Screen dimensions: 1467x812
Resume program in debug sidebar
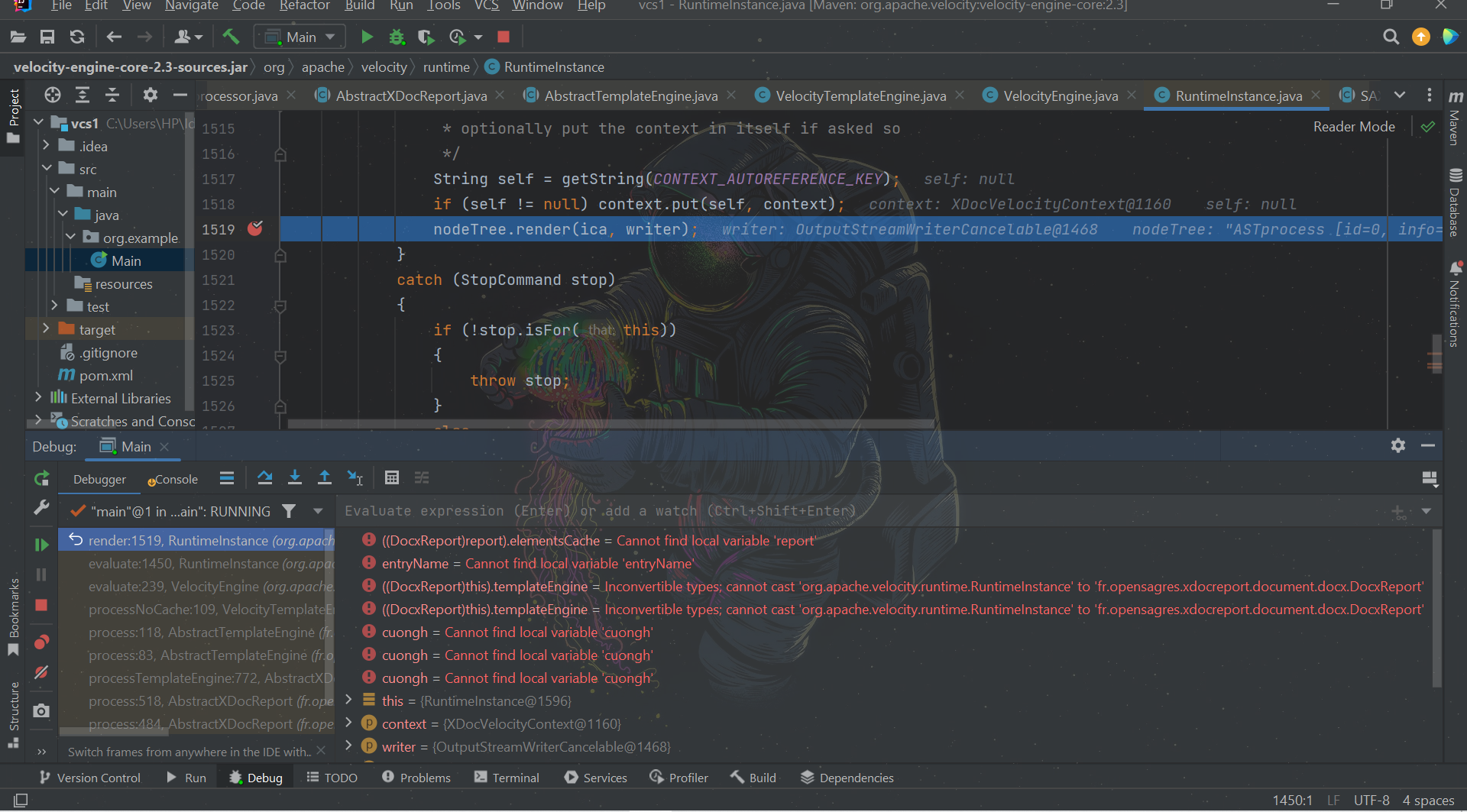[x=41, y=545]
